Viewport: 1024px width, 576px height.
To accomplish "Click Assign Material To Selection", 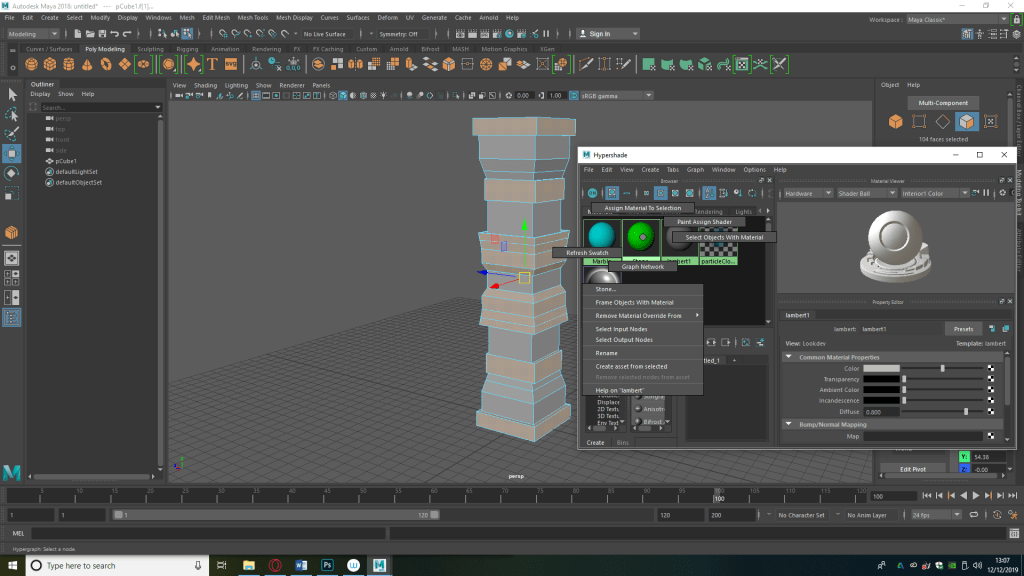I will point(643,208).
